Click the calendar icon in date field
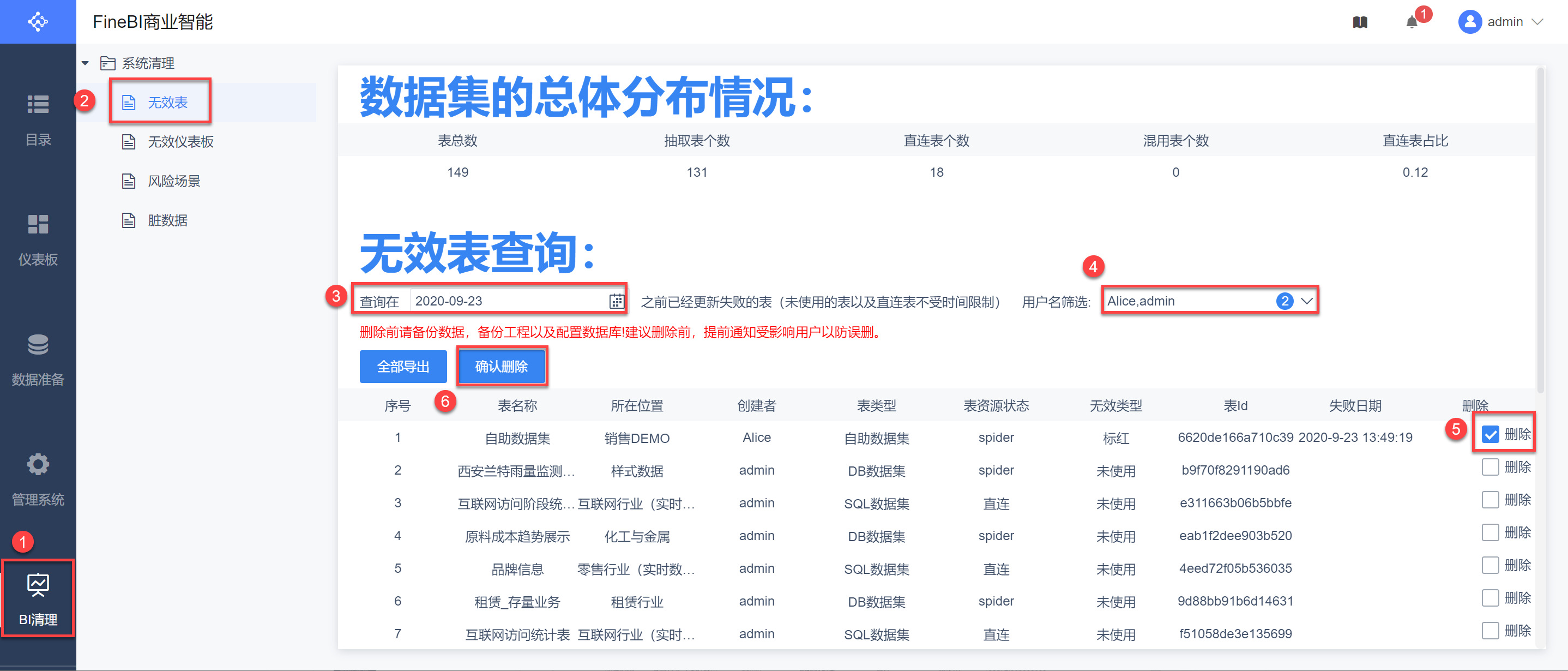This screenshot has width=1568, height=671. [x=616, y=301]
